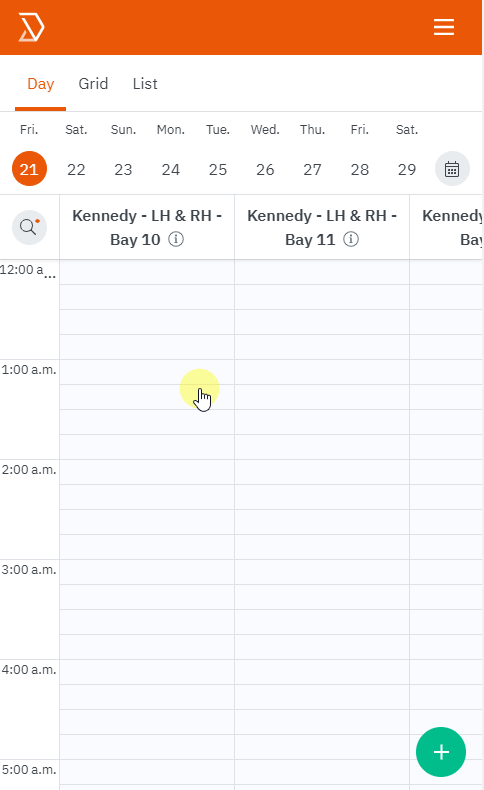Image resolution: width=484 pixels, height=790 pixels.
Task: Select Wednesday the 26th
Action: 265,169
